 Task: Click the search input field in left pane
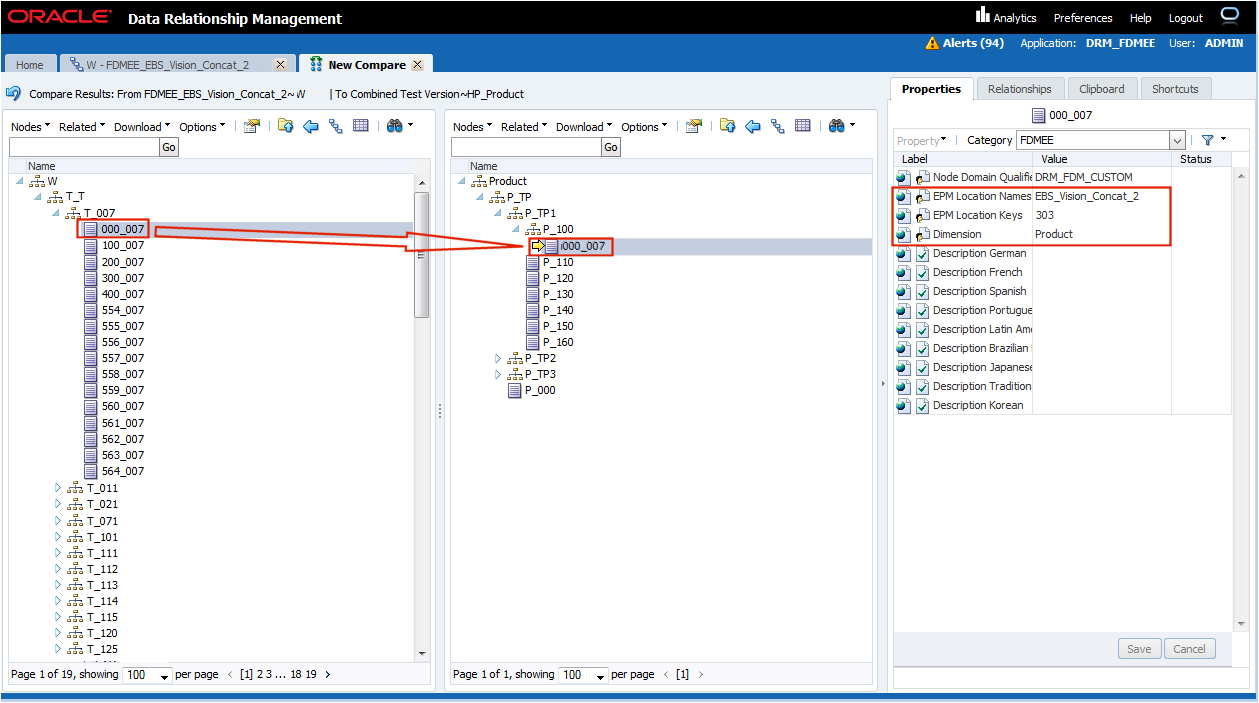pyautogui.click(x=84, y=147)
